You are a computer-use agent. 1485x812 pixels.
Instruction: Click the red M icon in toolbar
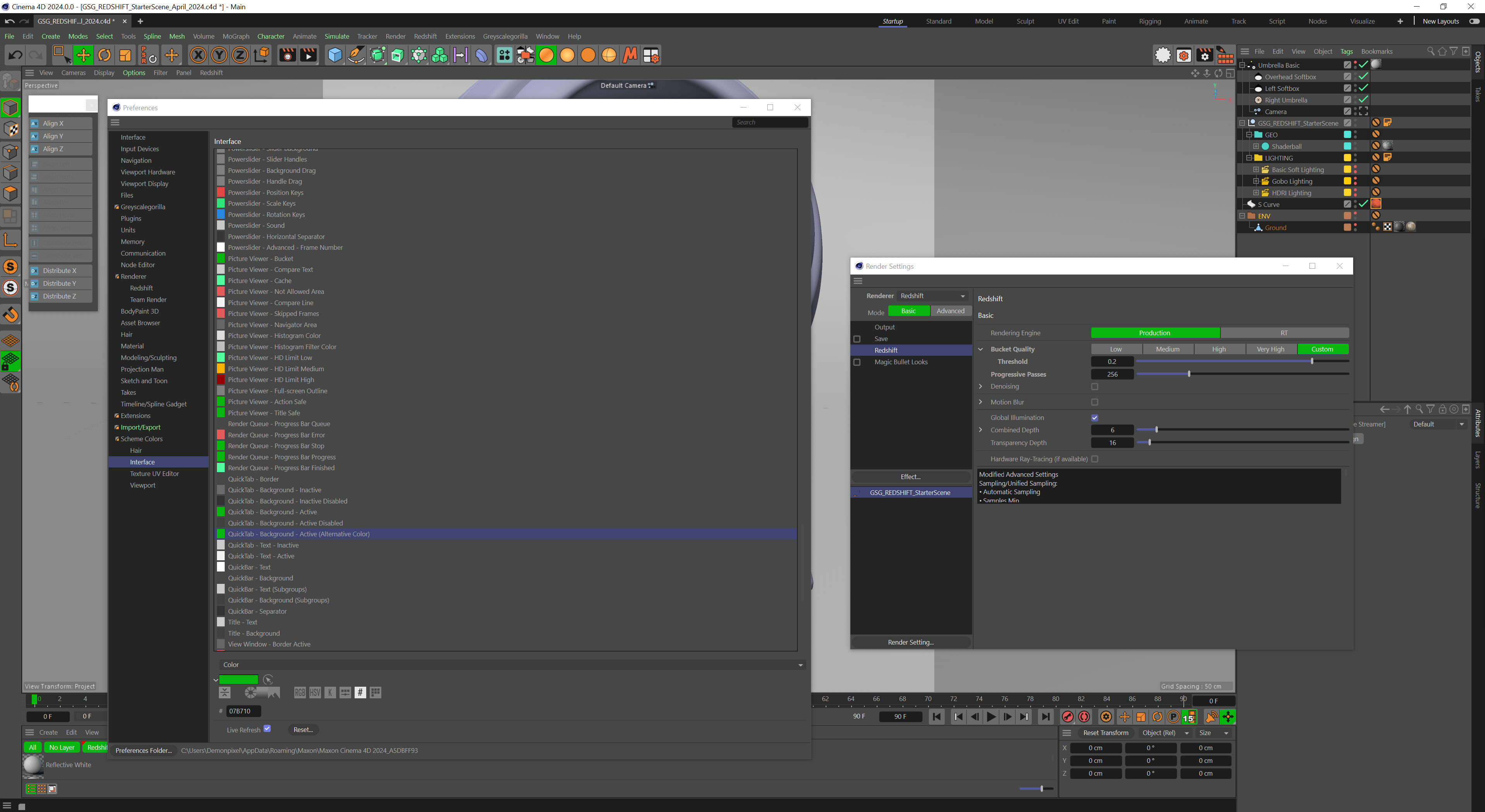[630, 55]
